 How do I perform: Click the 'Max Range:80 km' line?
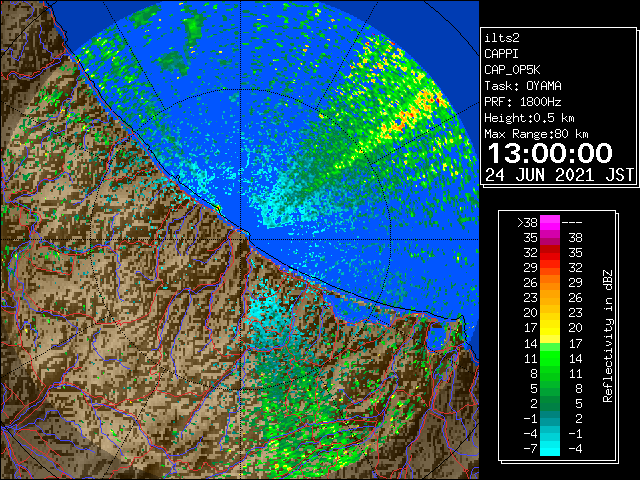point(536,134)
